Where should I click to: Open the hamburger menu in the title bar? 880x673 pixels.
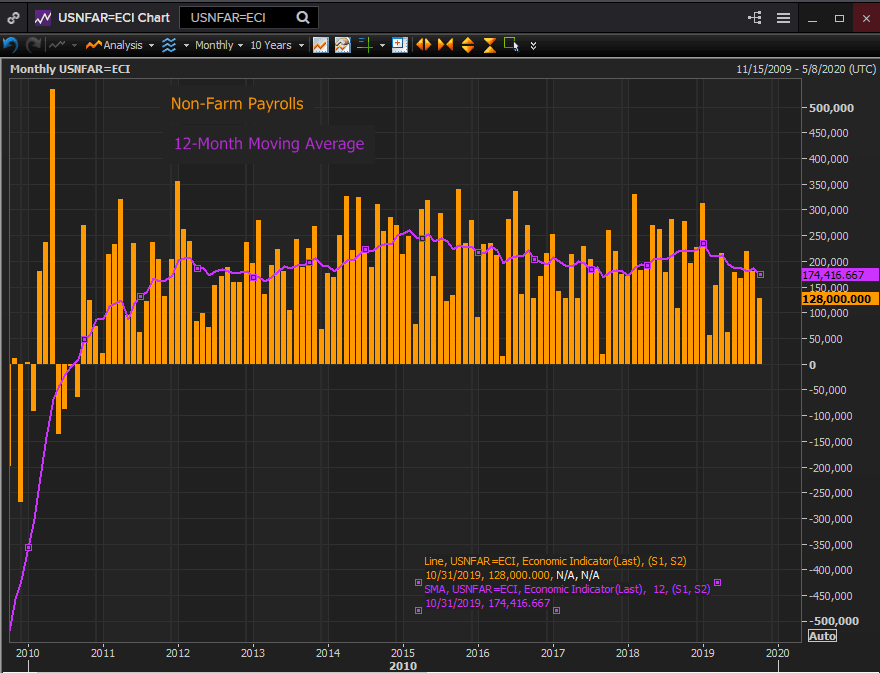point(783,18)
